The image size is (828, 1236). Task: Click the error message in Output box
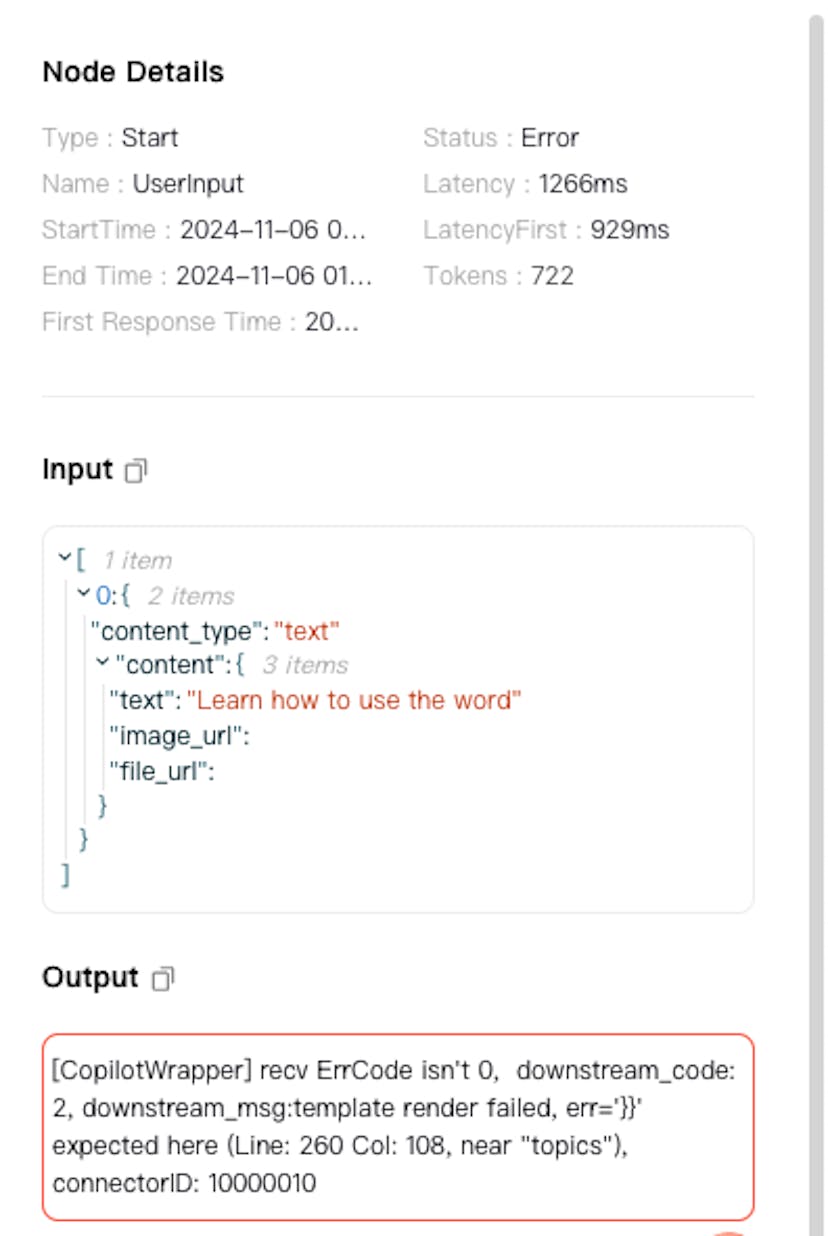point(398,1127)
